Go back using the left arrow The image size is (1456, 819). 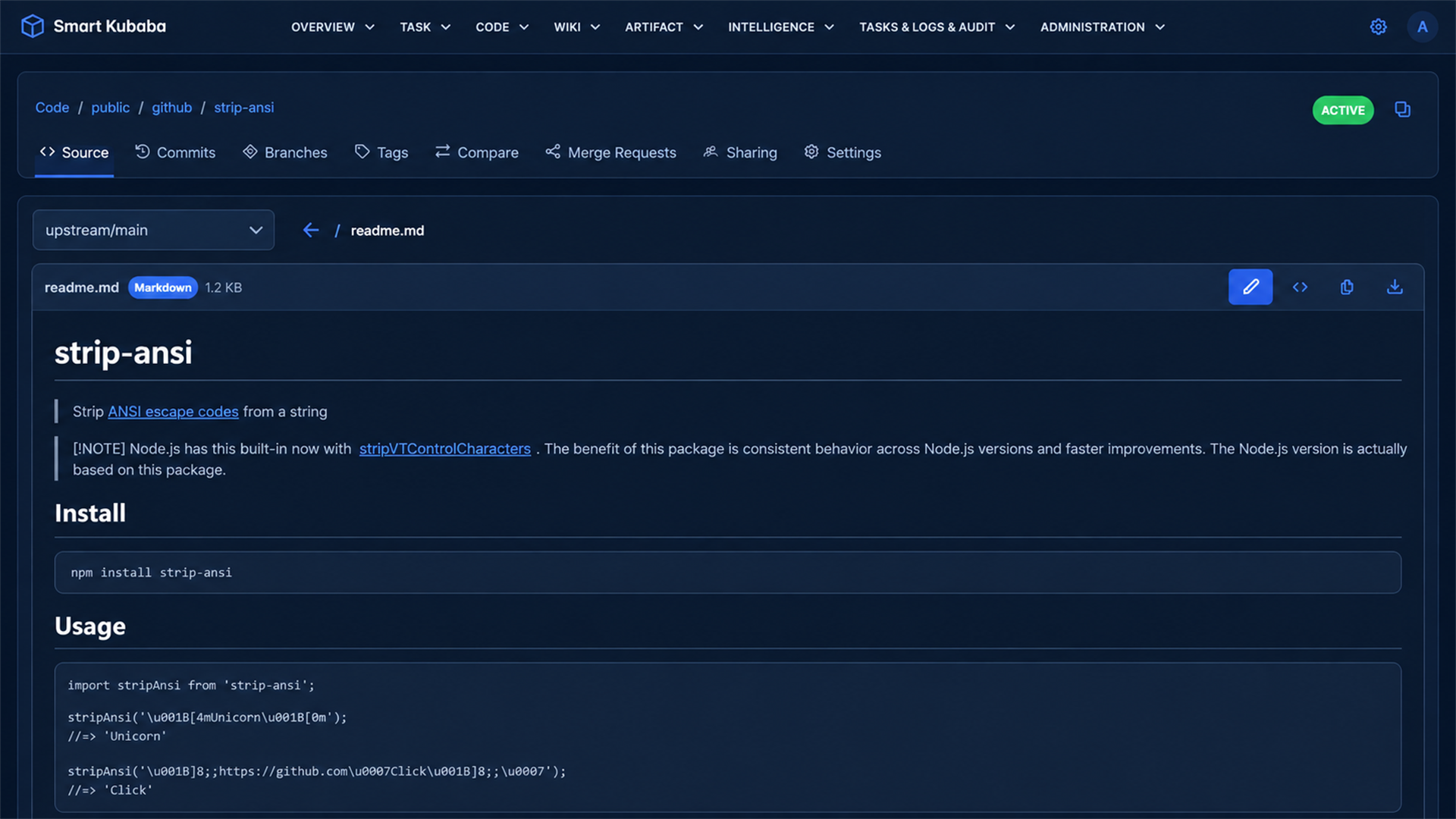[x=310, y=230]
